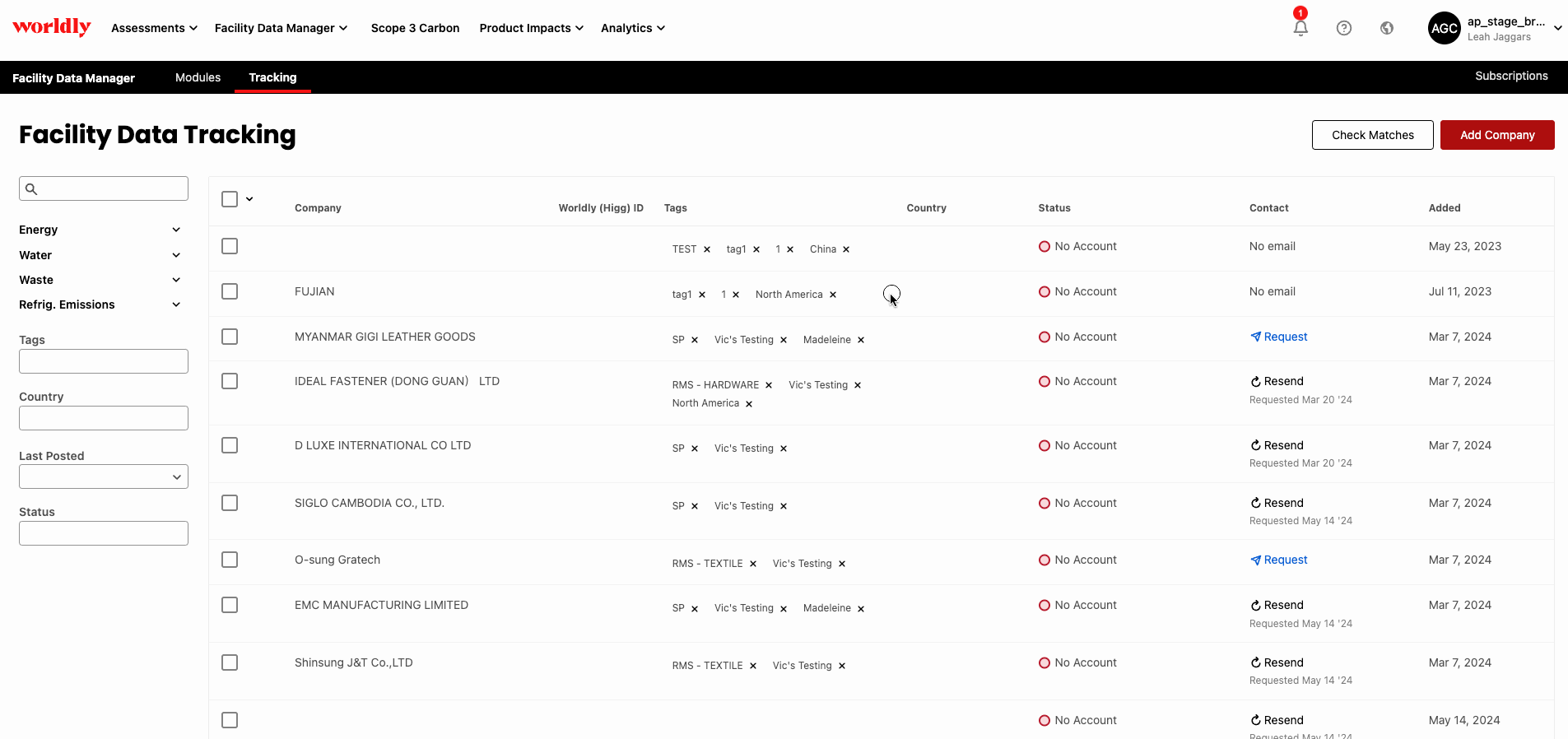This screenshot has width=1568, height=739.
Task: Open the notifications bell
Action: (1300, 28)
